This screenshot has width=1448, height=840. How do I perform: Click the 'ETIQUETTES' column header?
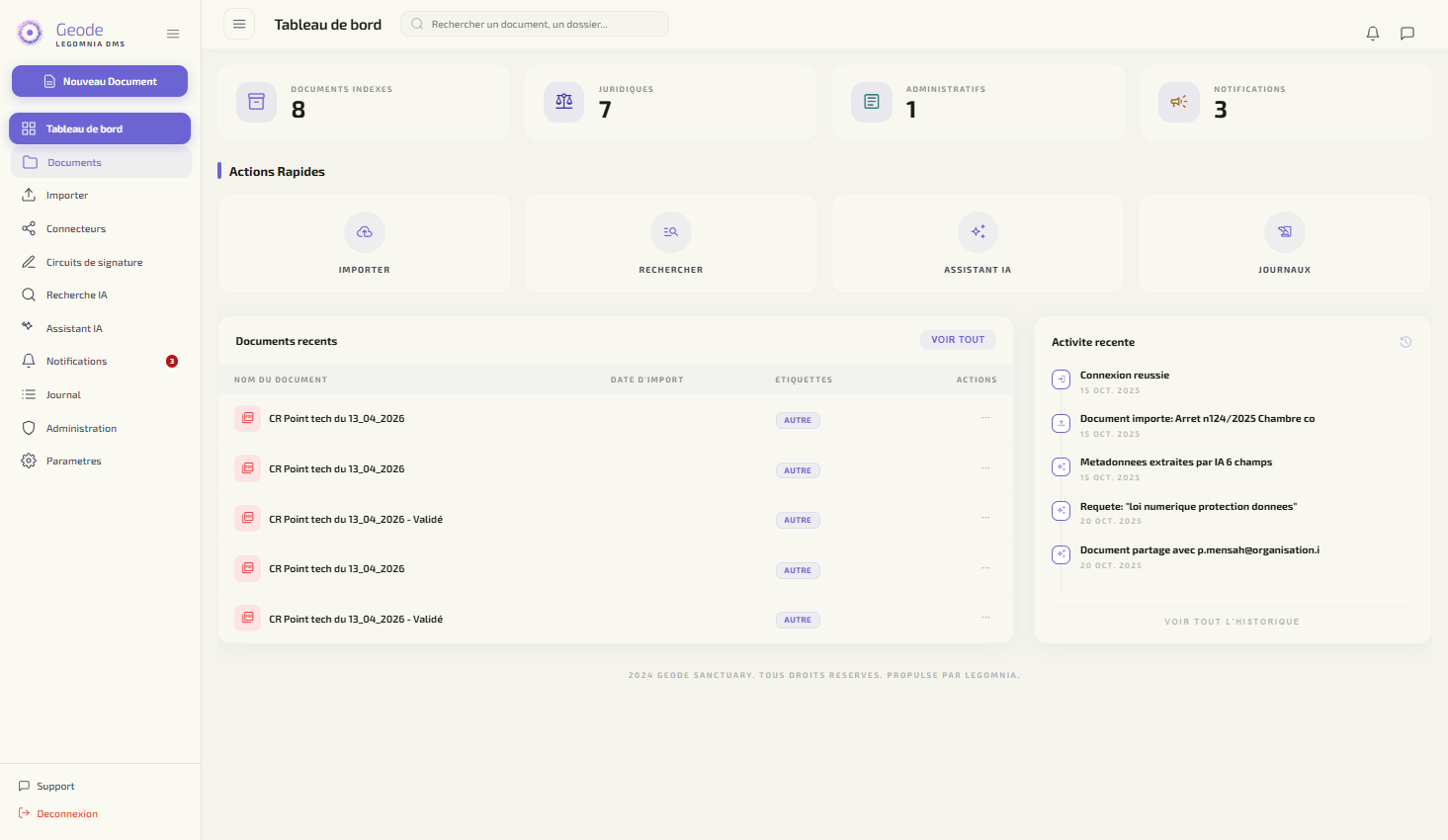pyautogui.click(x=804, y=379)
